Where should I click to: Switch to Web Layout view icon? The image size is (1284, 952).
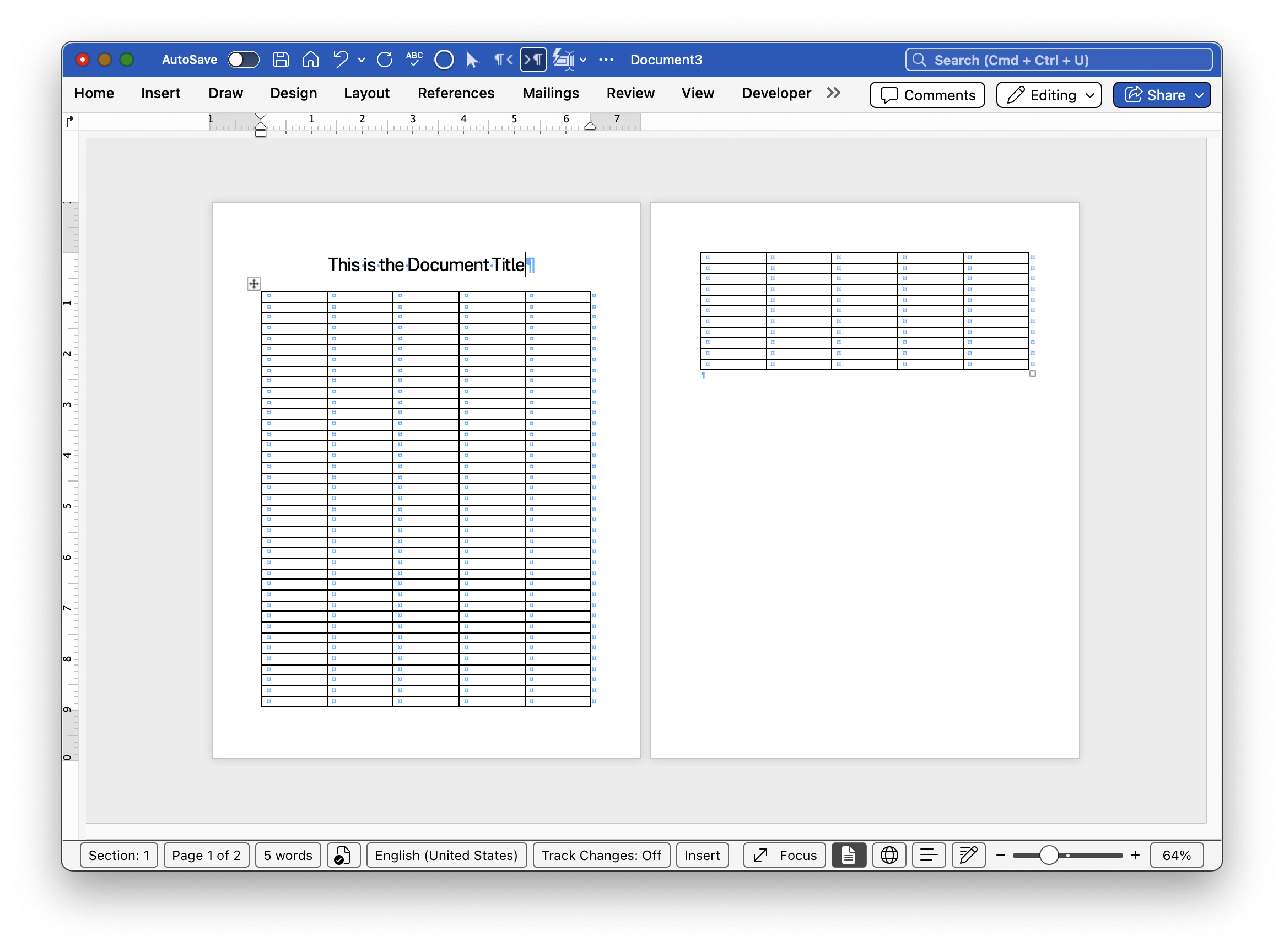pos(889,855)
